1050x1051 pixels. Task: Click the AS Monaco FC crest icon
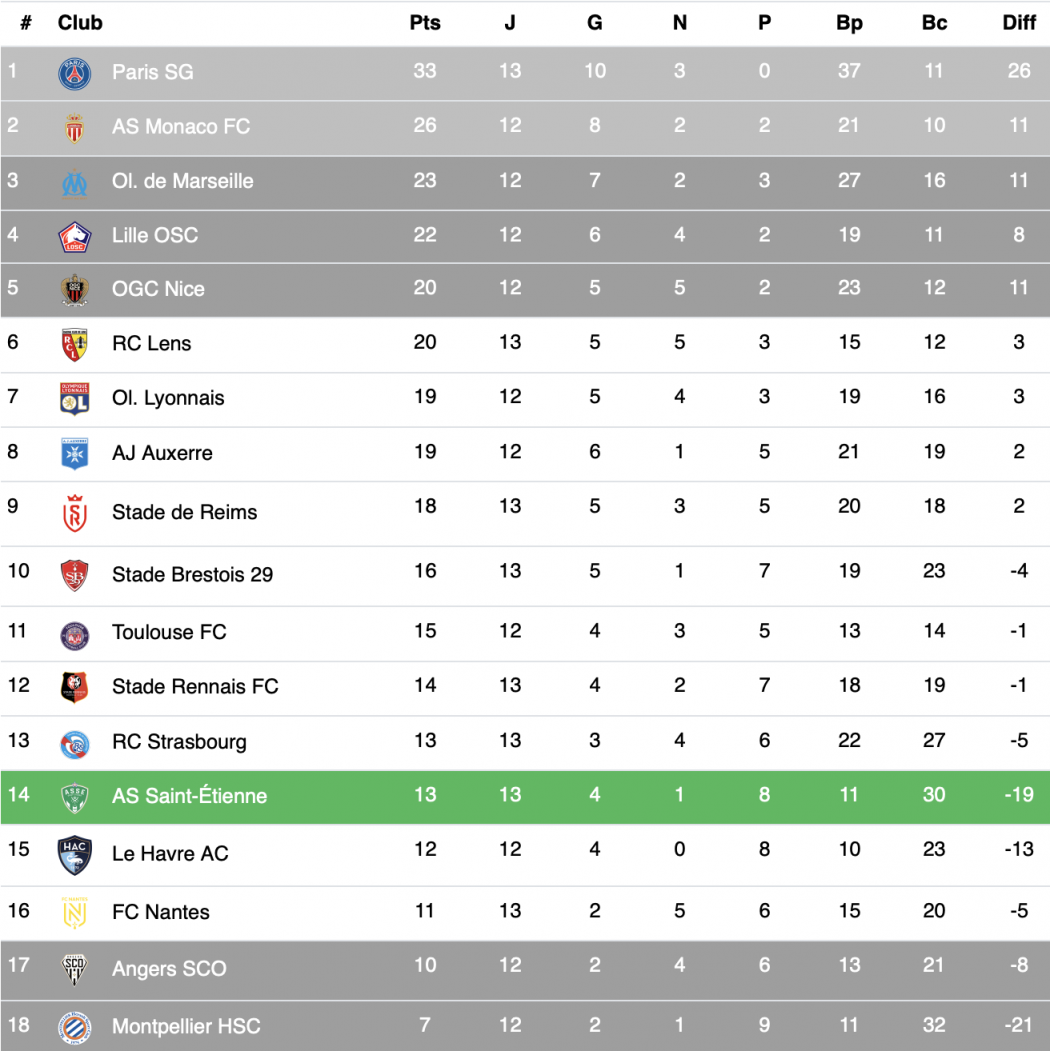pyautogui.click(x=74, y=127)
